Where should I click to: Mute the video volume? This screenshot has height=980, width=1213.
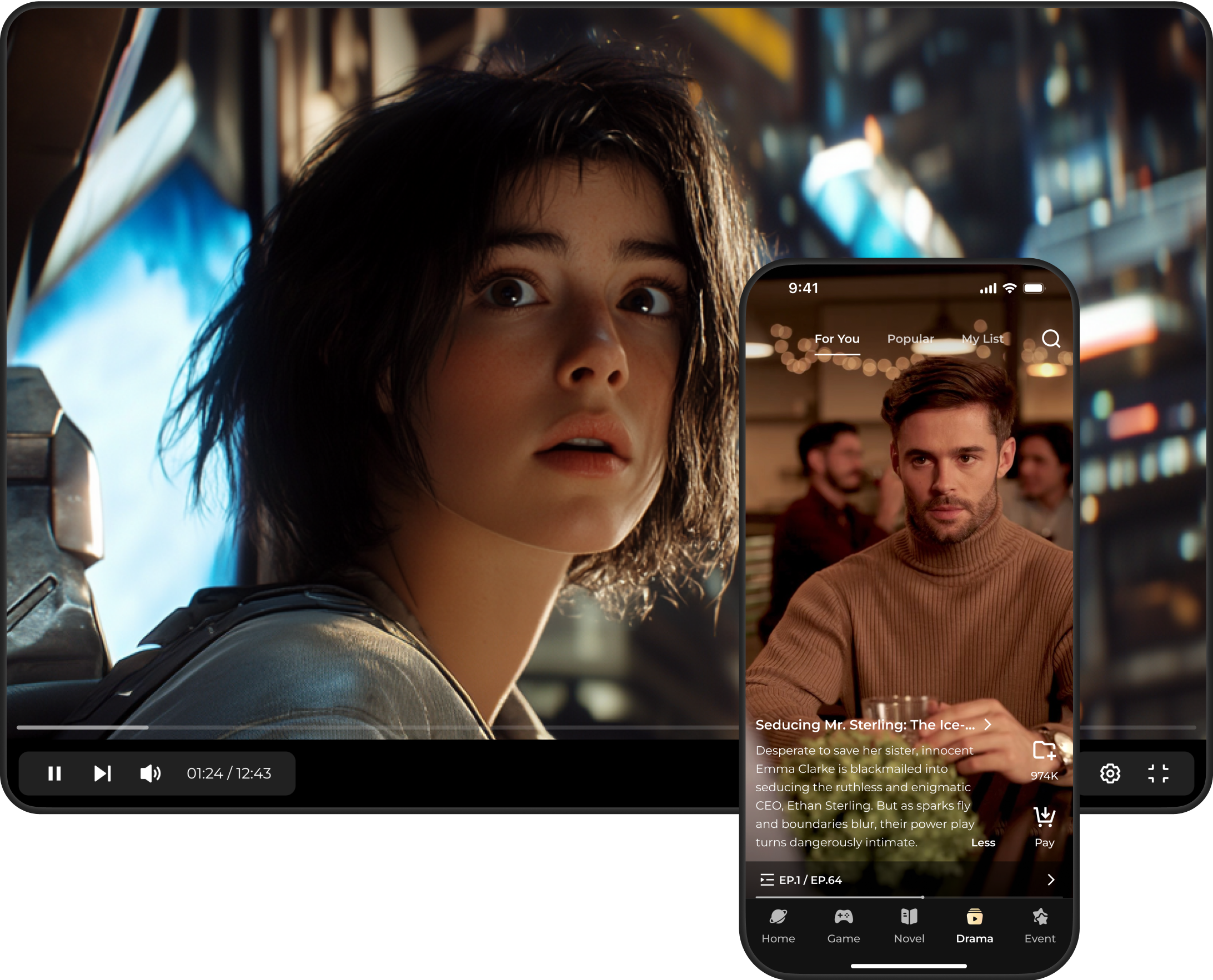150,773
